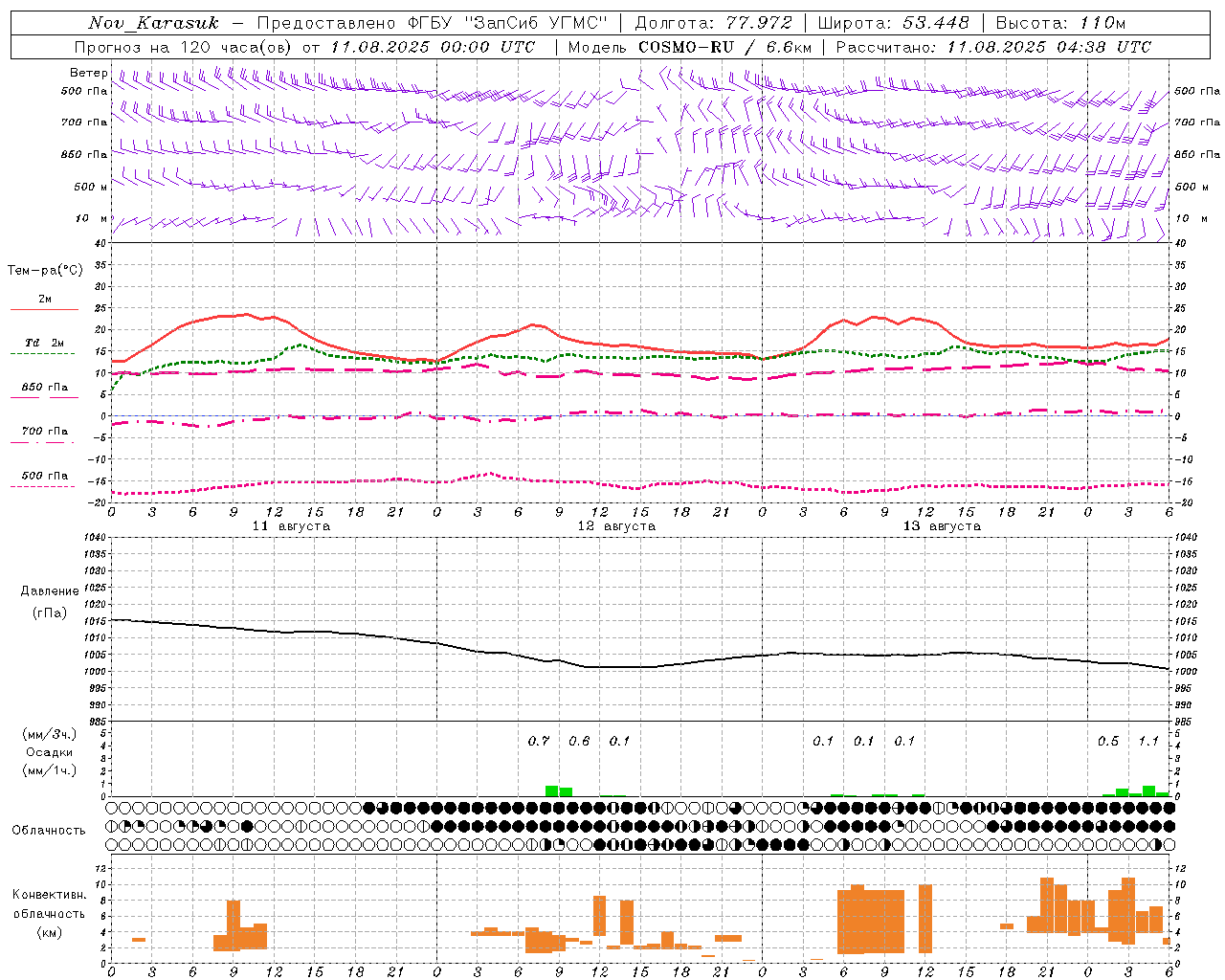Click the 0.6 precipitation amount
The width and height of the screenshot is (1225, 980).
click(x=579, y=741)
